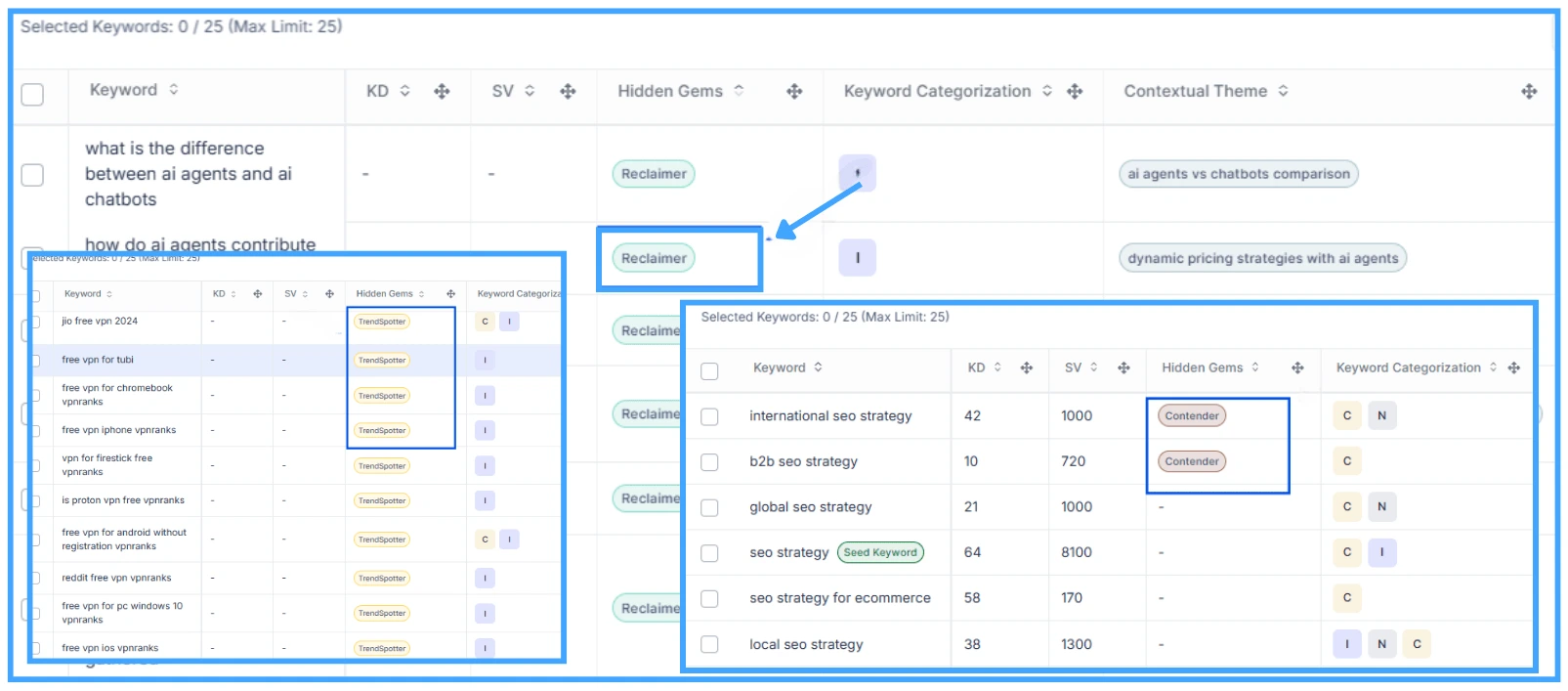1568x691 pixels.
Task: Sort by Hidden Gems in the VPN keywords table
Action: (421, 293)
